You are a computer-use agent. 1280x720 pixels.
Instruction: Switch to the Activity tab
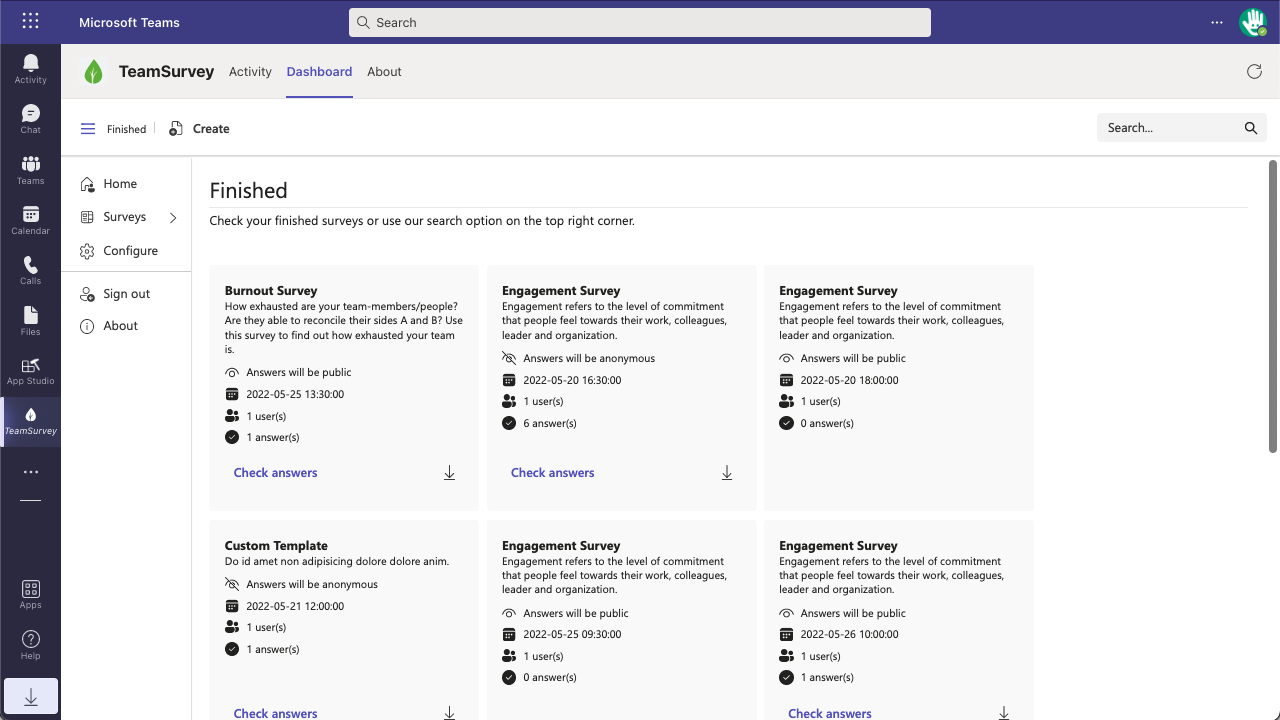(x=250, y=72)
